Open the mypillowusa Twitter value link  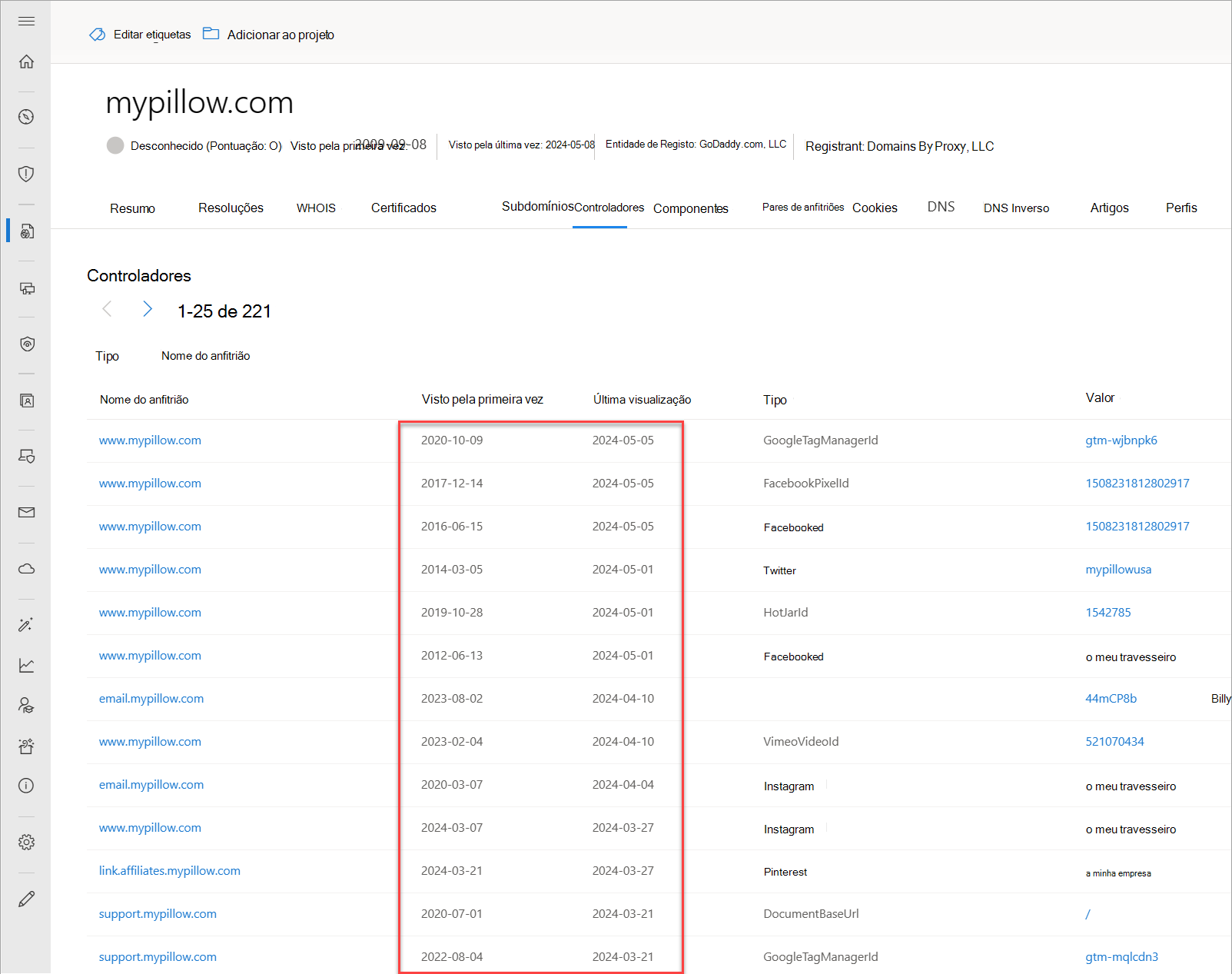click(x=1118, y=570)
